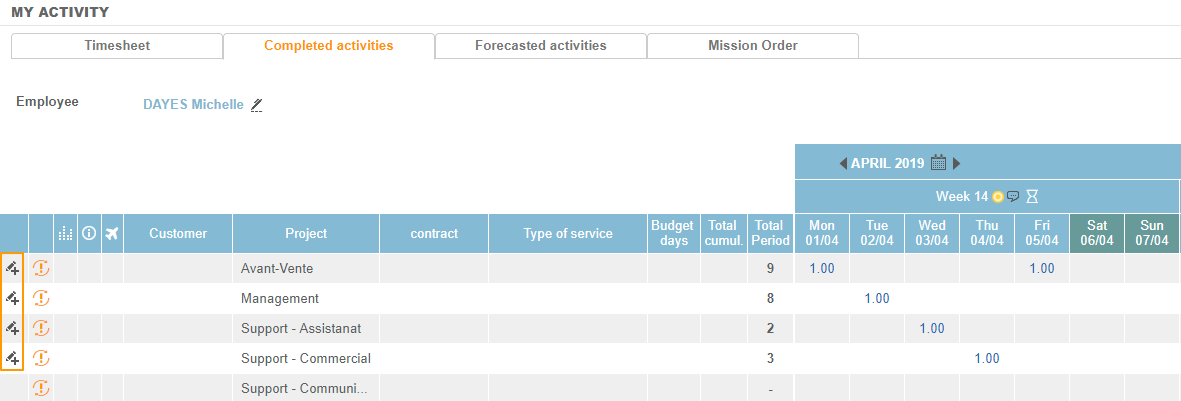Open the calendar date picker icon

pos(938,162)
